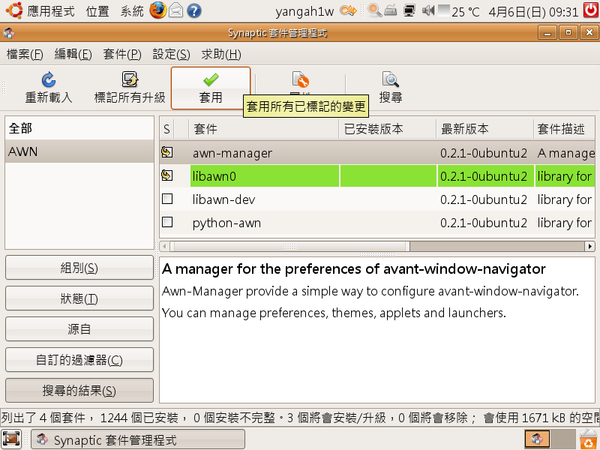Switch to the empty second workspace

[563, 439]
